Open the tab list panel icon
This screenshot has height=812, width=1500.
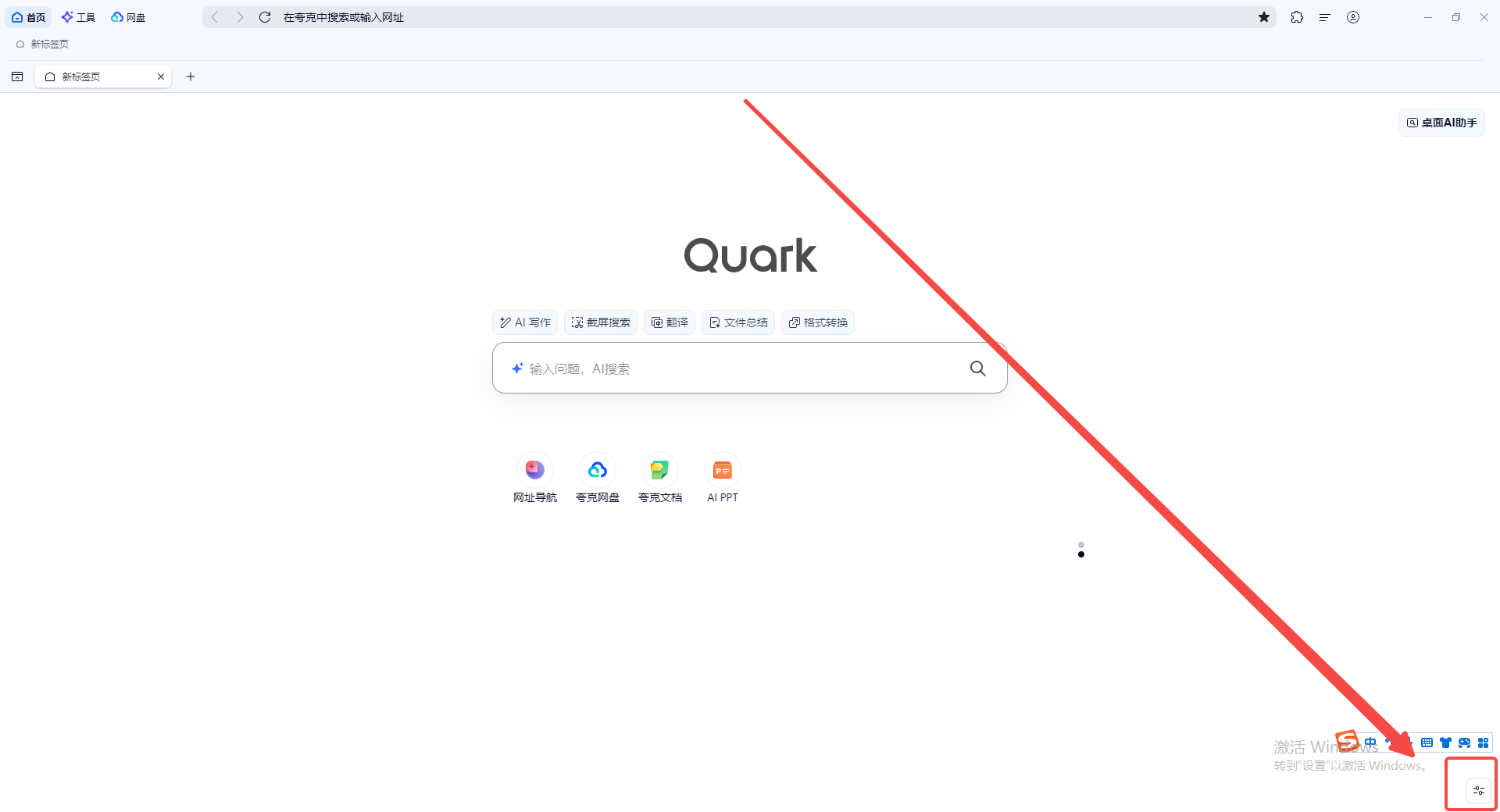pos(17,77)
